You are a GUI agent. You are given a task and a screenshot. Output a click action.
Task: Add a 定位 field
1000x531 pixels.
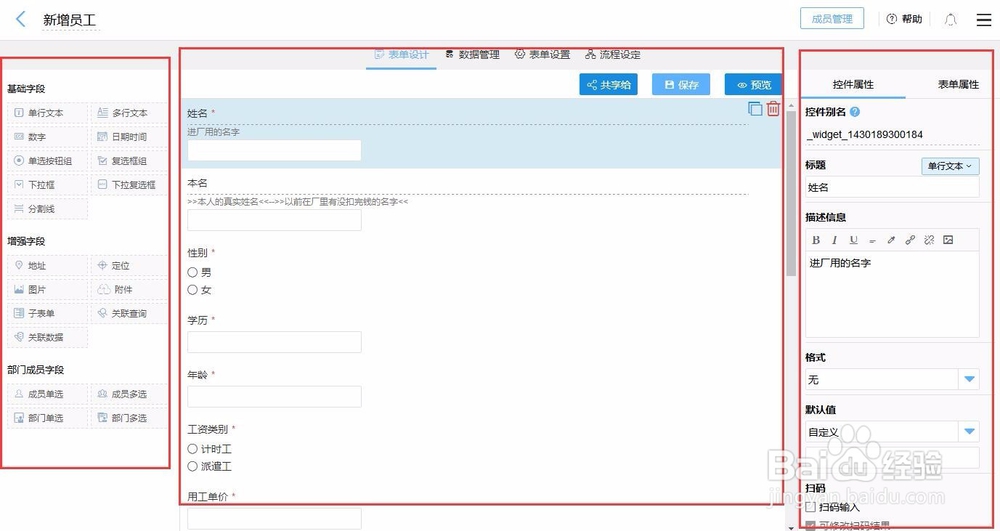[129, 266]
